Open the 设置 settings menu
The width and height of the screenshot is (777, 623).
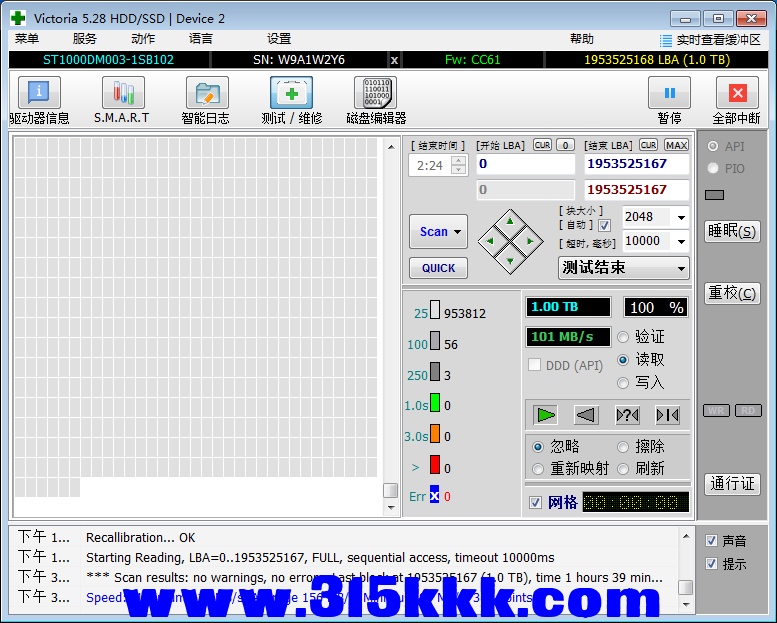279,39
